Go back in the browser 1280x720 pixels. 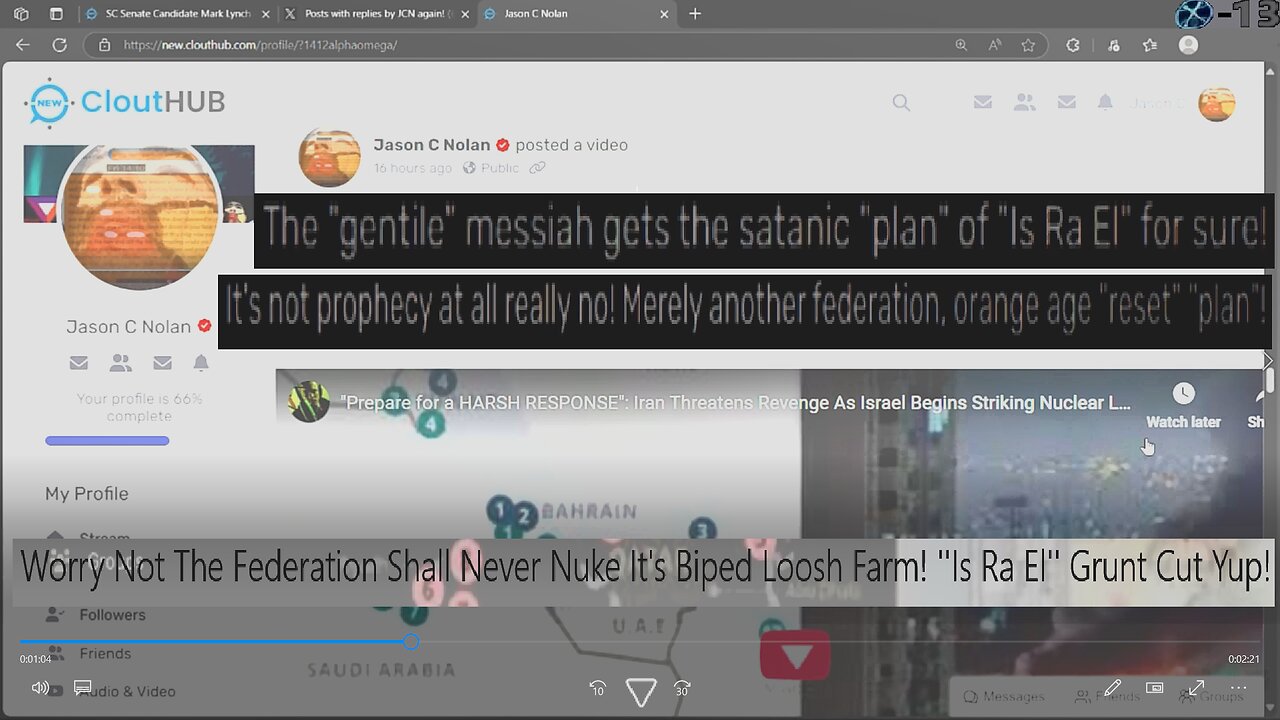tap(23, 45)
